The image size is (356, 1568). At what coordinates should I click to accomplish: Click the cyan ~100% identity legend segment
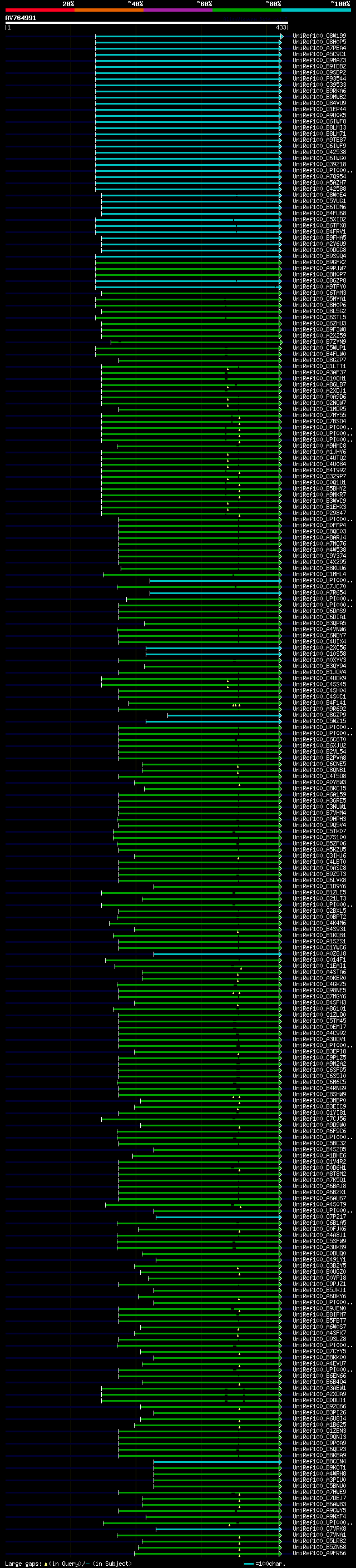(317, 11)
